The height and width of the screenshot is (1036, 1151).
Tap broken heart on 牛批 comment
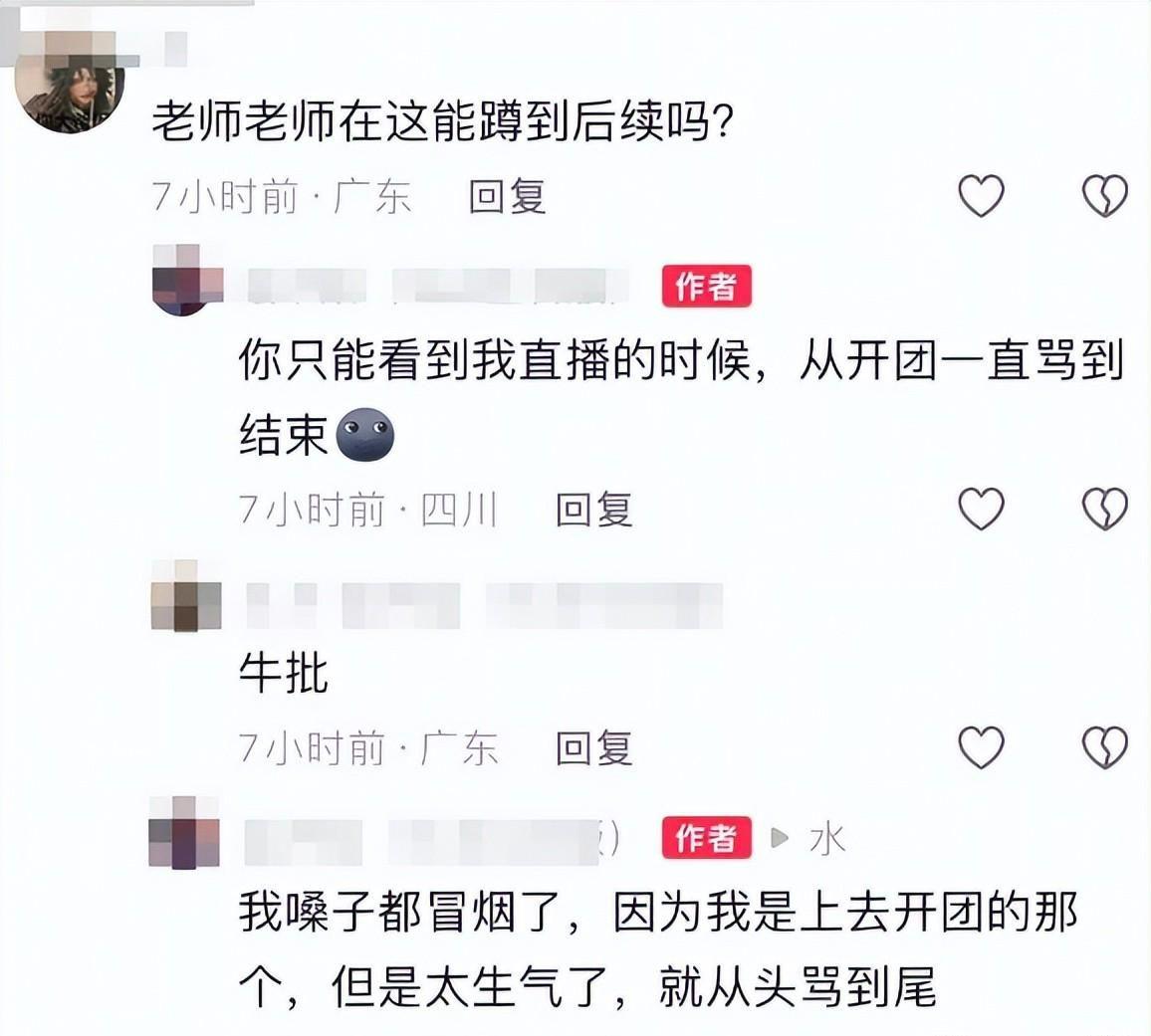pyautogui.click(x=1105, y=747)
